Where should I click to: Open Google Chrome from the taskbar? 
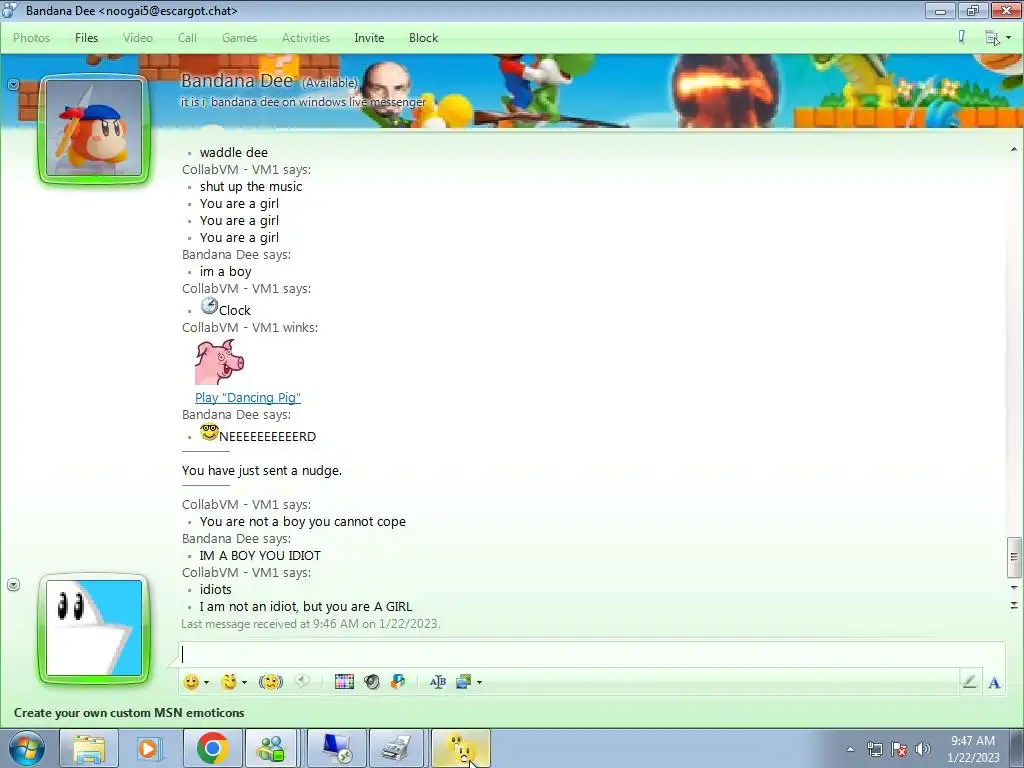[212, 748]
